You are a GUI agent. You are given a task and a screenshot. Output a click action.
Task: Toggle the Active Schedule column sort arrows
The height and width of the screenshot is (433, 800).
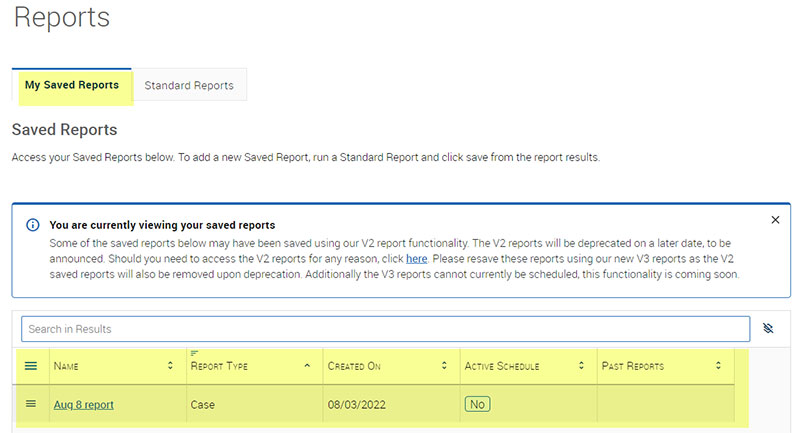point(581,366)
